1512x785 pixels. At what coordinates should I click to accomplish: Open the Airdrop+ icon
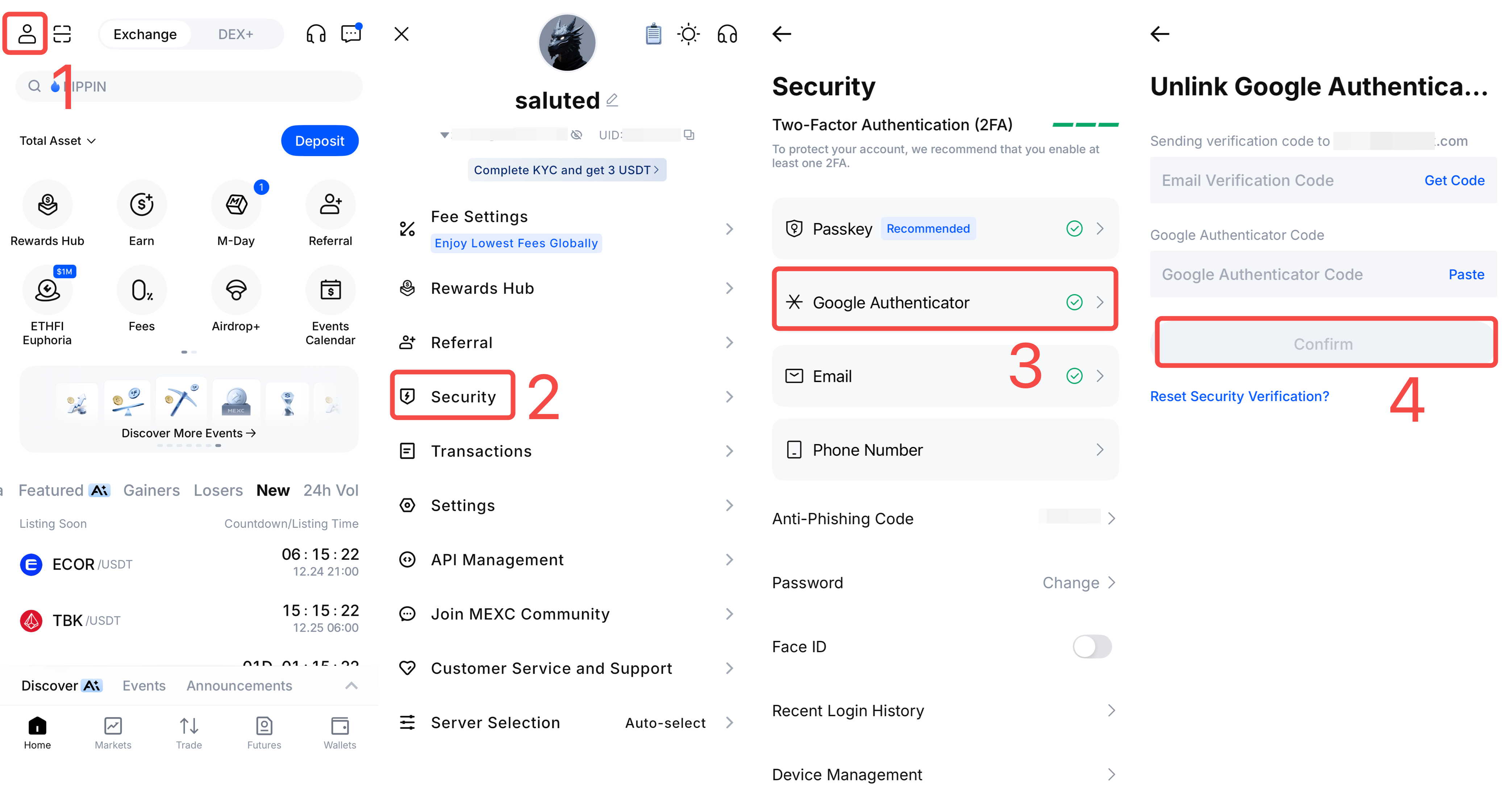click(x=236, y=290)
